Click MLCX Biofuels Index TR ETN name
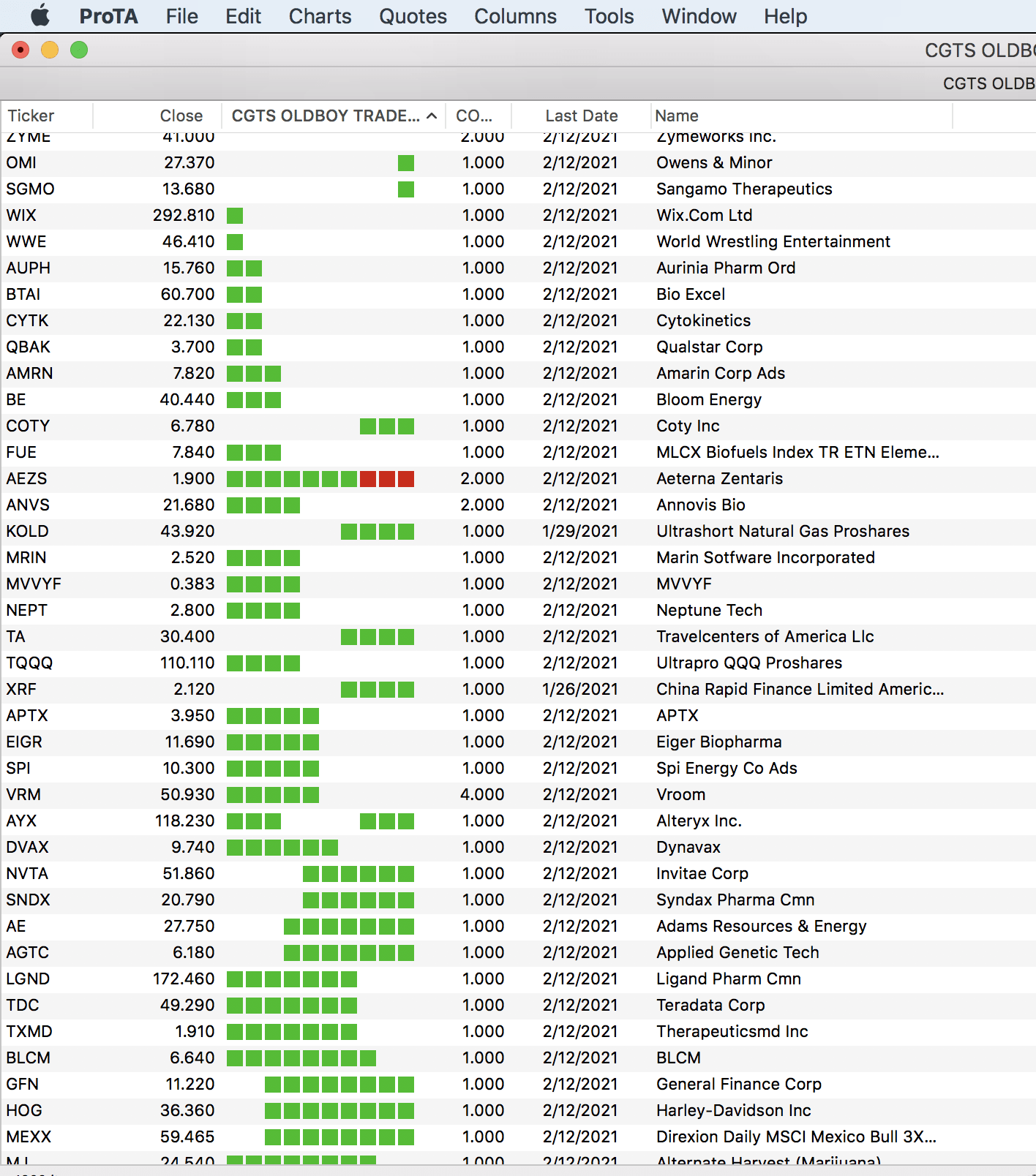This screenshot has width=1036, height=1176. click(x=797, y=452)
